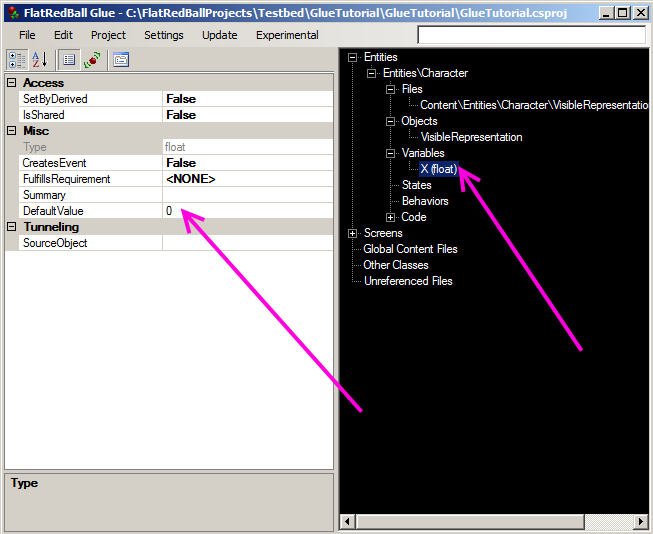The width and height of the screenshot is (653, 534).
Task: Select the X (float) variable
Action: coord(439,169)
